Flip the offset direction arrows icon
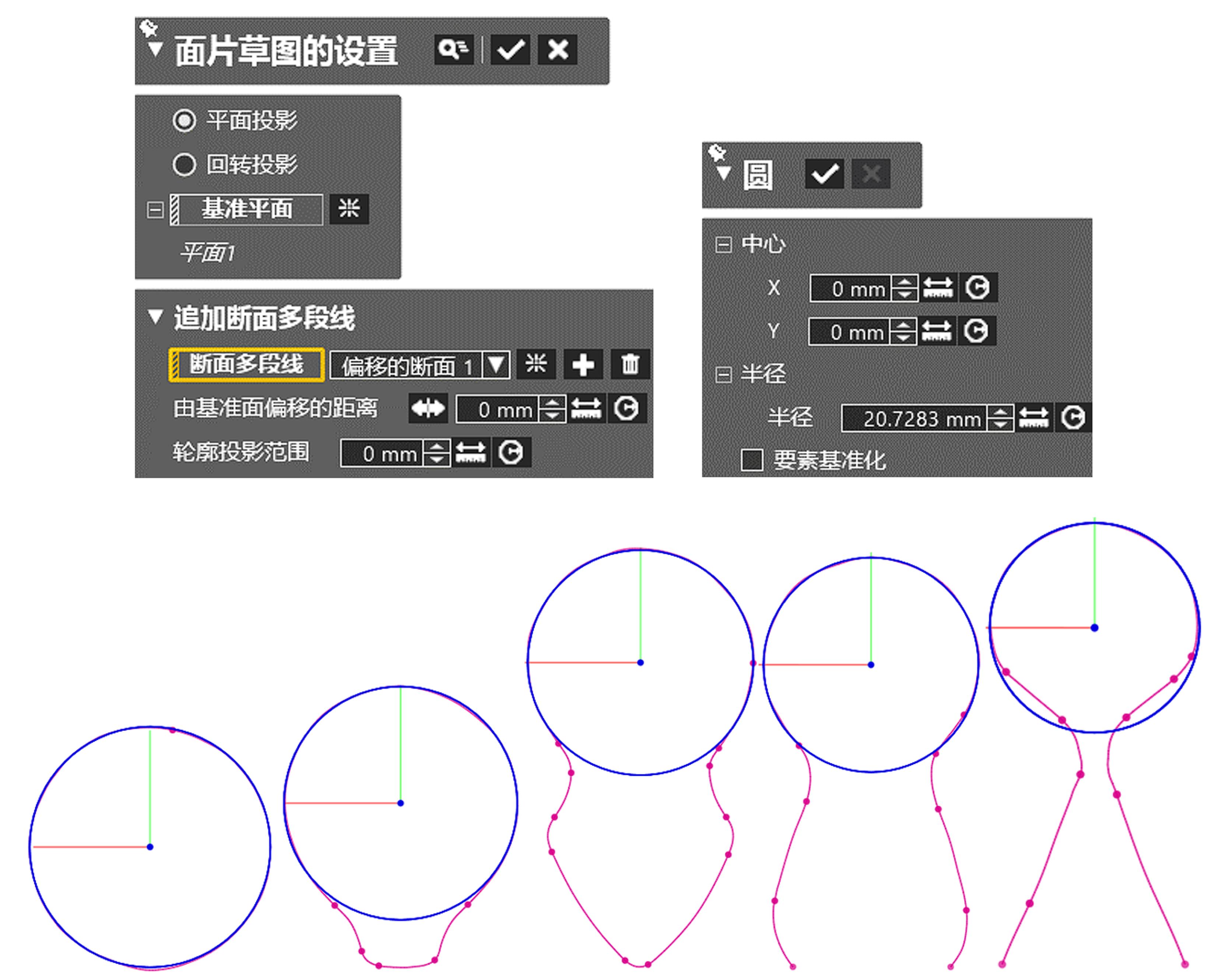This screenshot has width=1218, height=980. [428, 408]
